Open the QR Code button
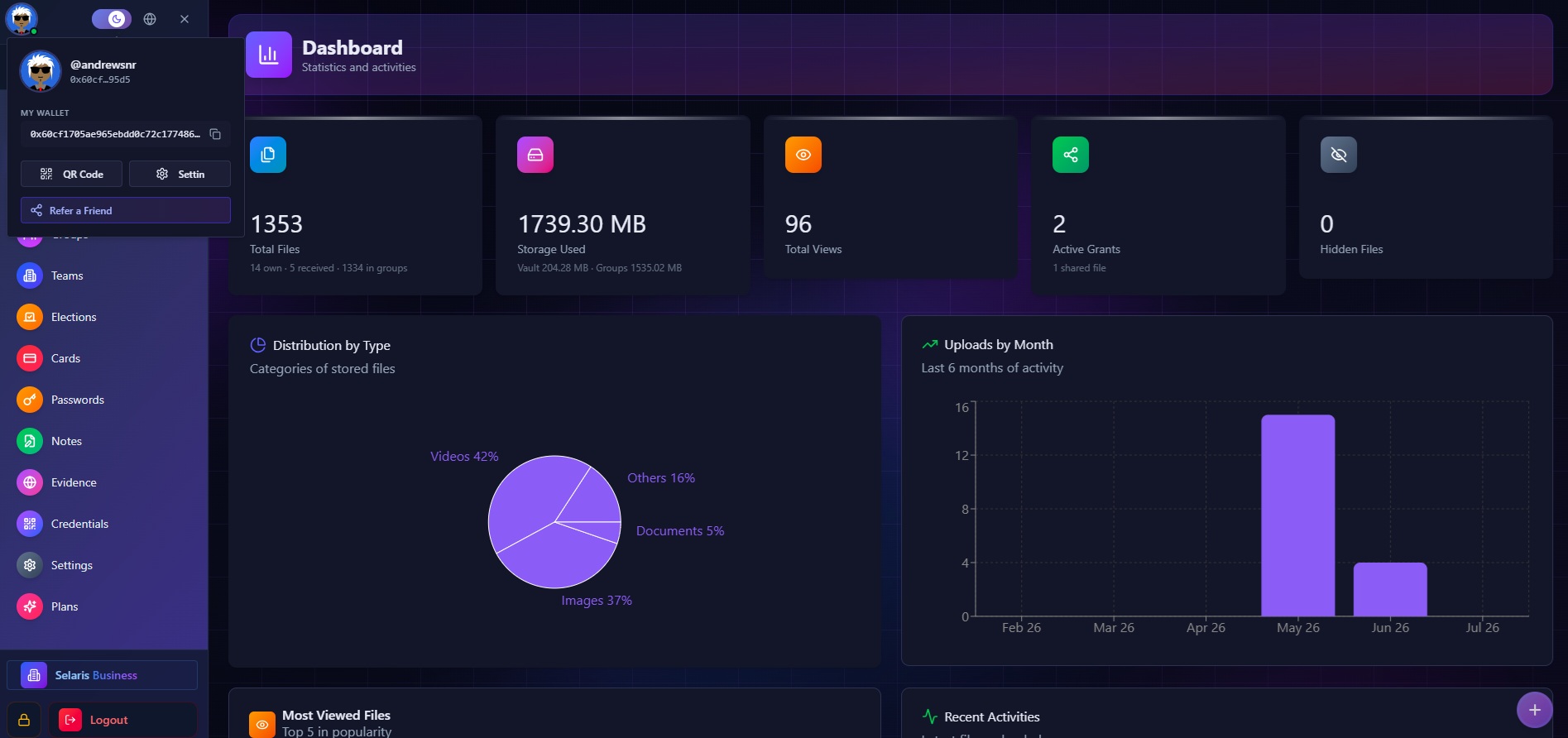The height and width of the screenshot is (738, 1568). [71, 174]
